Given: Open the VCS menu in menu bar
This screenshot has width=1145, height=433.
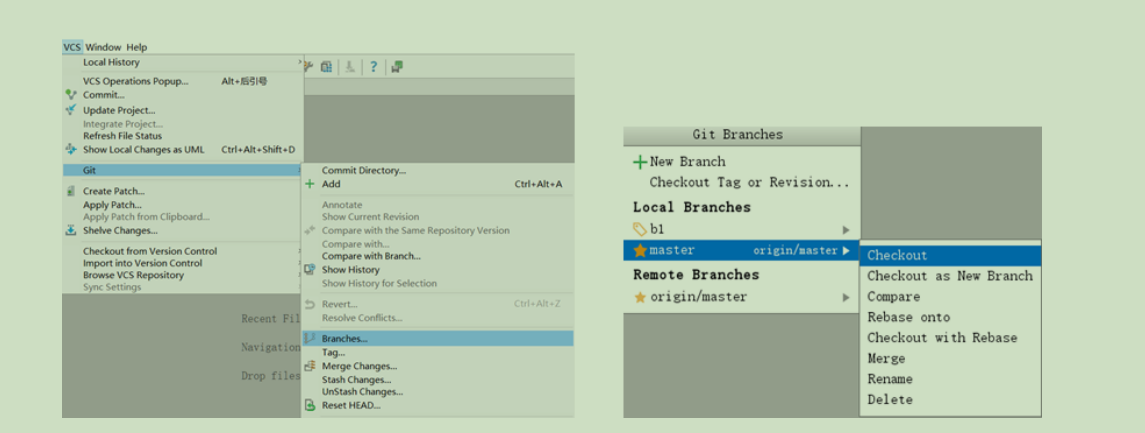Looking at the screenshot, I should [x=72, y=47].
